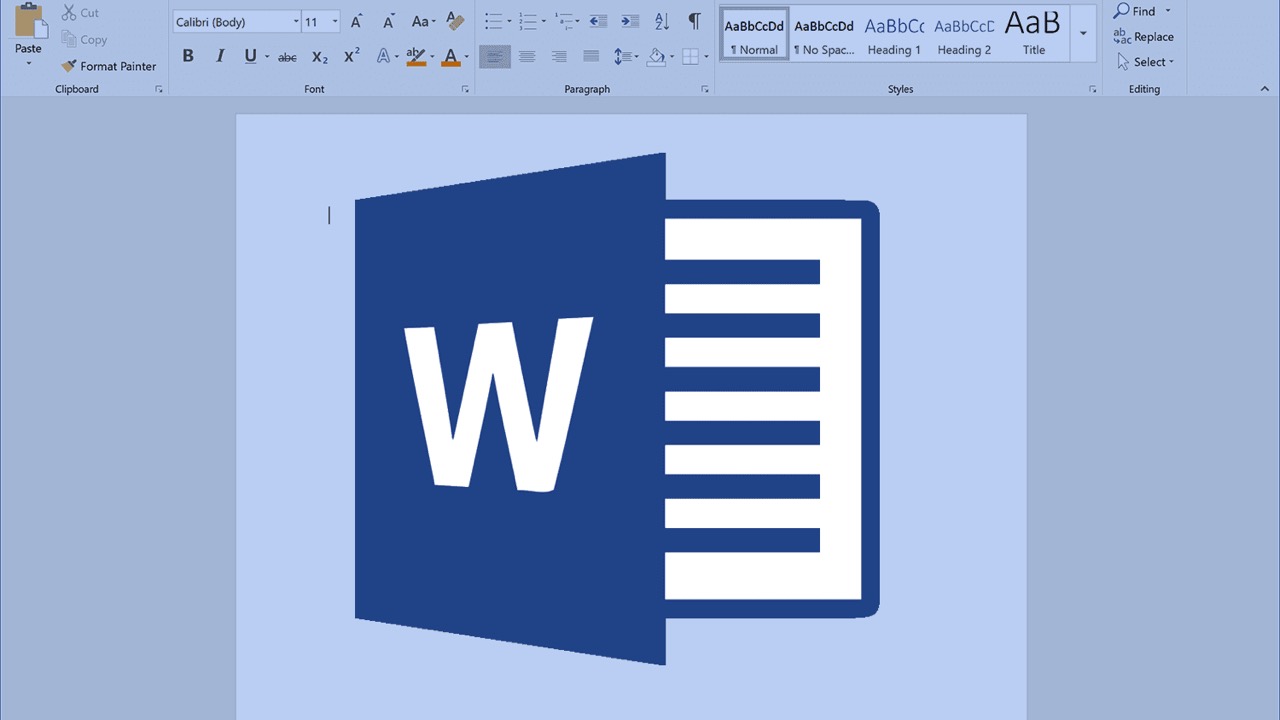The height and width of the screenshot is (720, 1280).
Task: Center-align the paragraph text
Action: (x=526, y=57)
